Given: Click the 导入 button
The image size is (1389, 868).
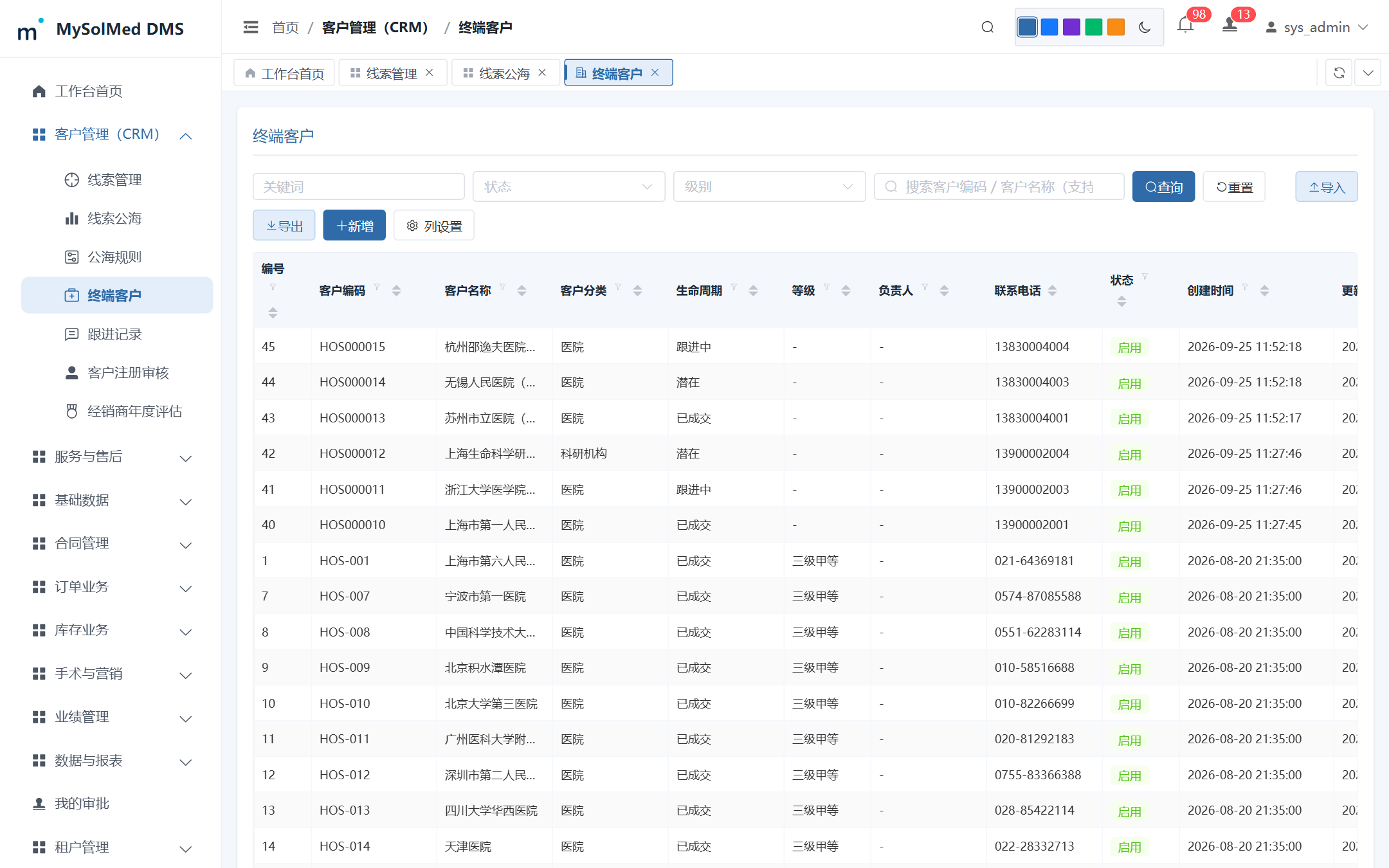Looking at the screenshot, I should [1326, 186].
